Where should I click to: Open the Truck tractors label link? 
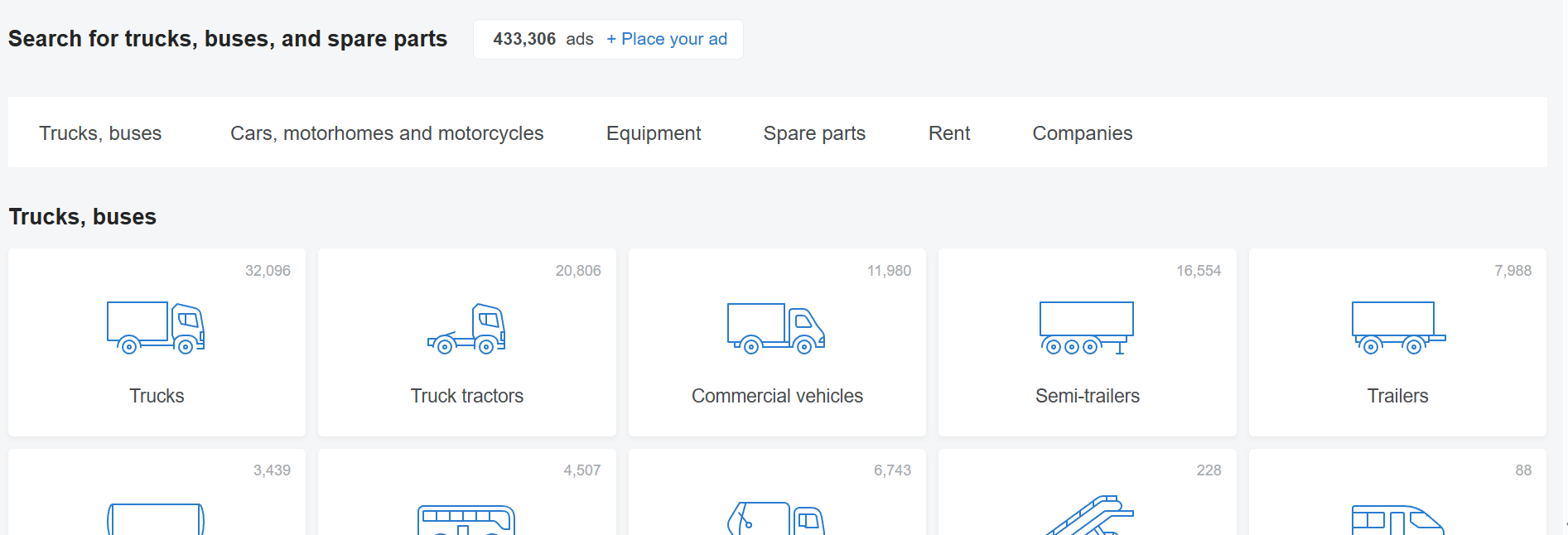coord(467,396)
